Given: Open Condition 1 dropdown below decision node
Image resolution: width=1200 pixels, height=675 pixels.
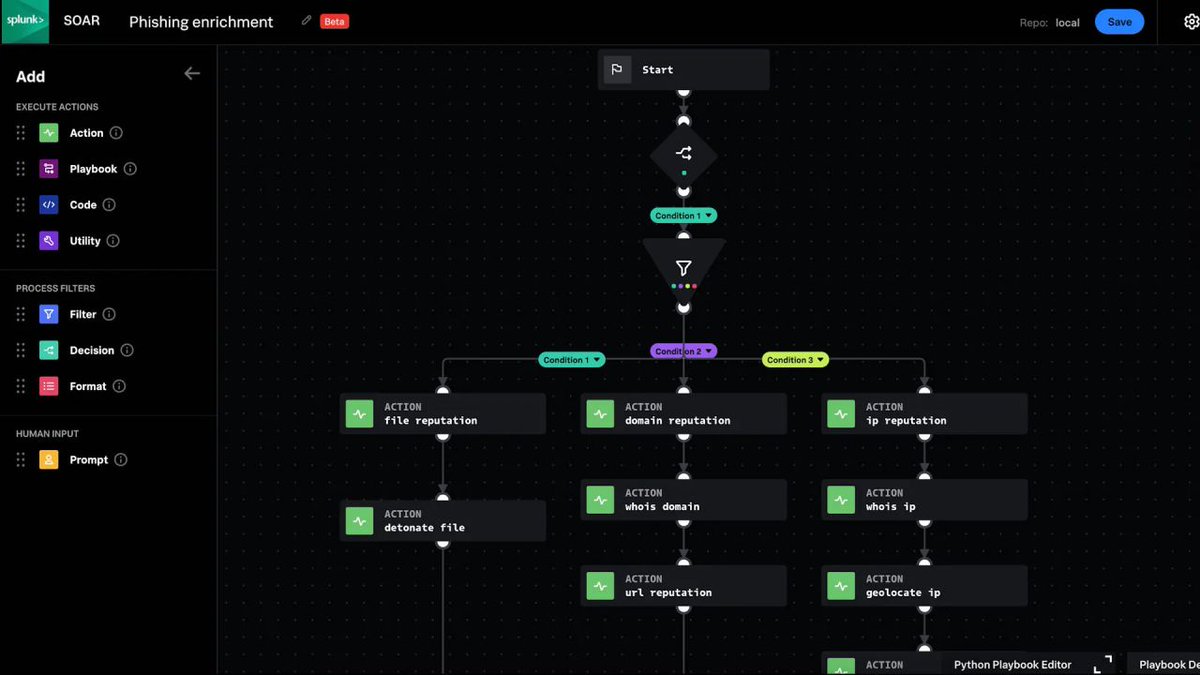Looking at the screenshot, I should tap(684, 215).
